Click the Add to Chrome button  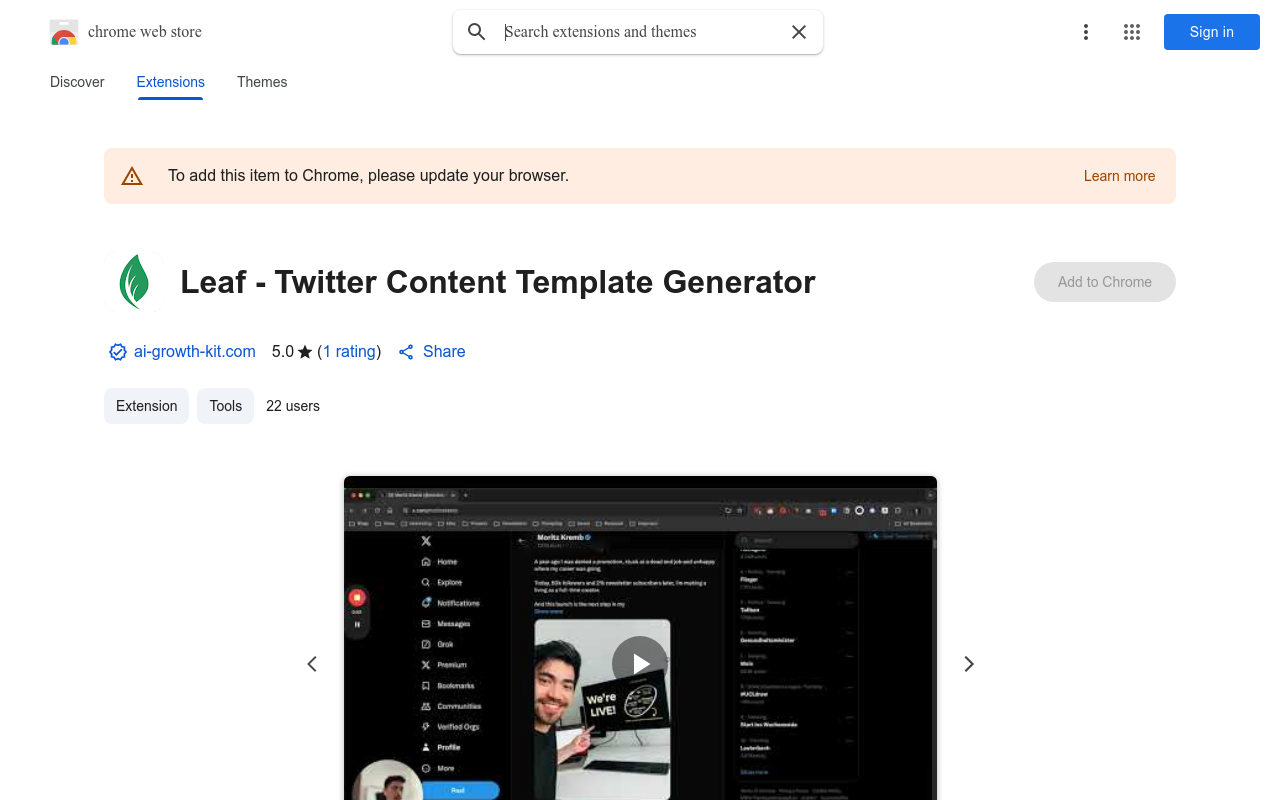tap(1105, 282)
